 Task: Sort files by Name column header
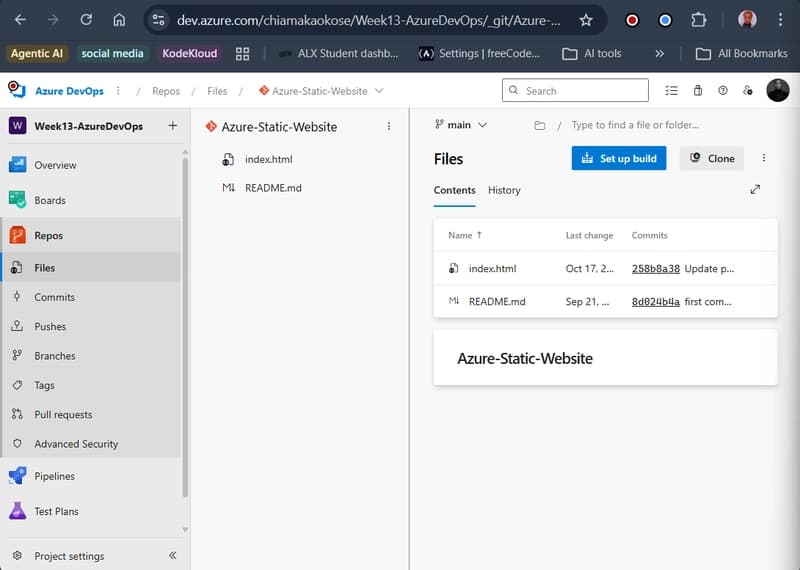[x=465, y=235]
